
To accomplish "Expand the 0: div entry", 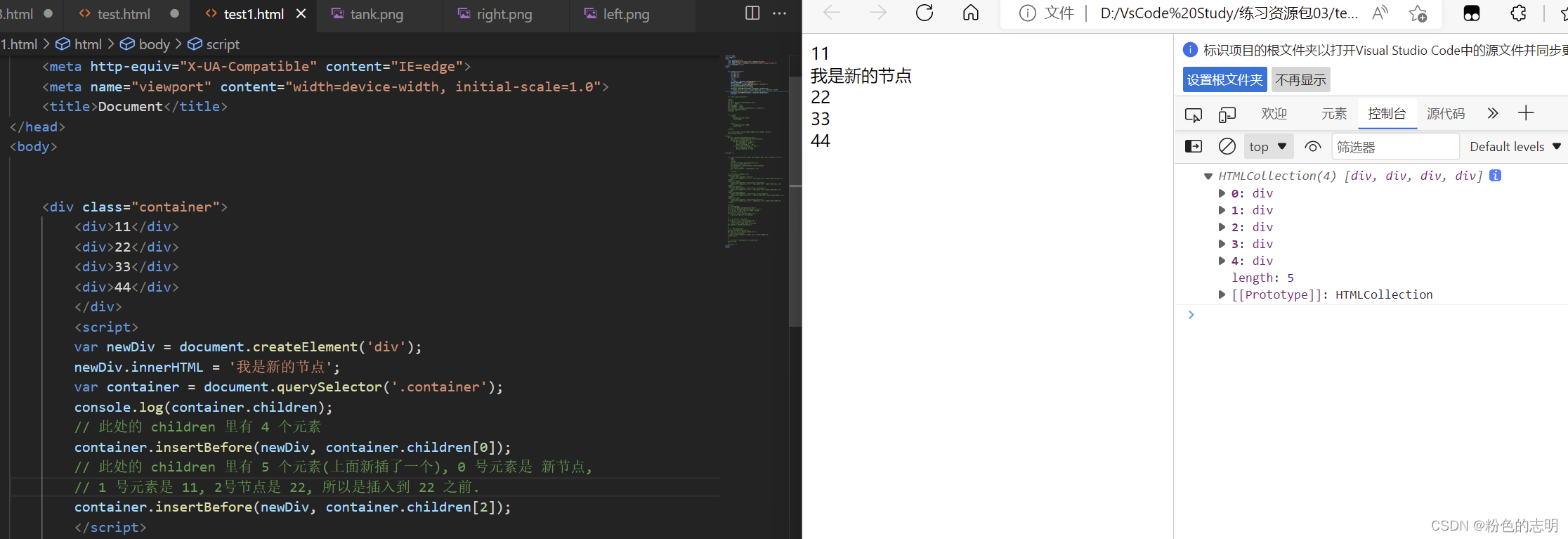I will click(1222, 193).
